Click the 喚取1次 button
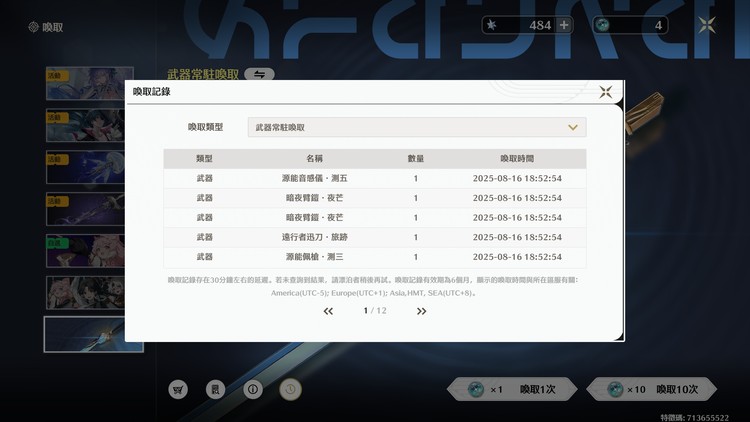This screenshot has height=422, width=750. click(512, 389)
